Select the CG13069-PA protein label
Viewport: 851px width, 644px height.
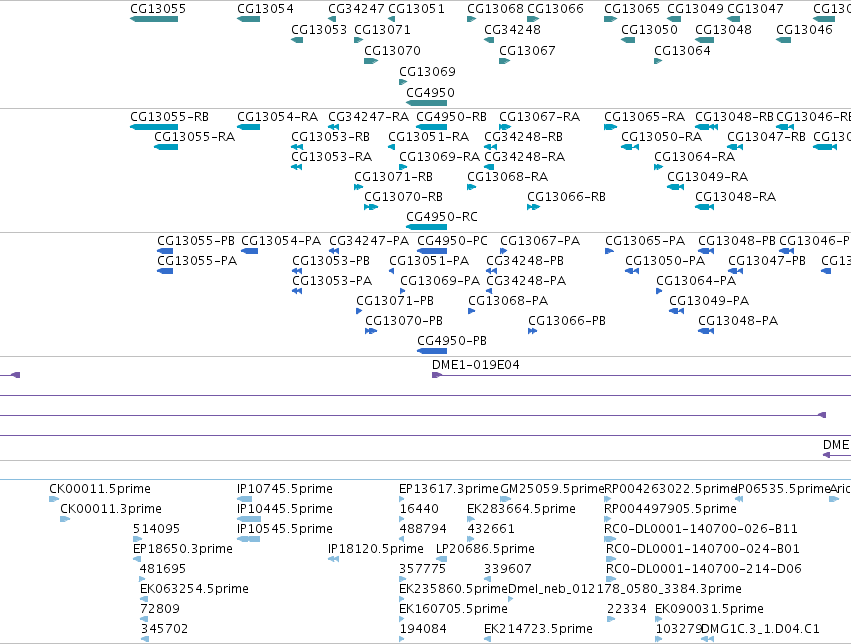click(x=440, y=281)
